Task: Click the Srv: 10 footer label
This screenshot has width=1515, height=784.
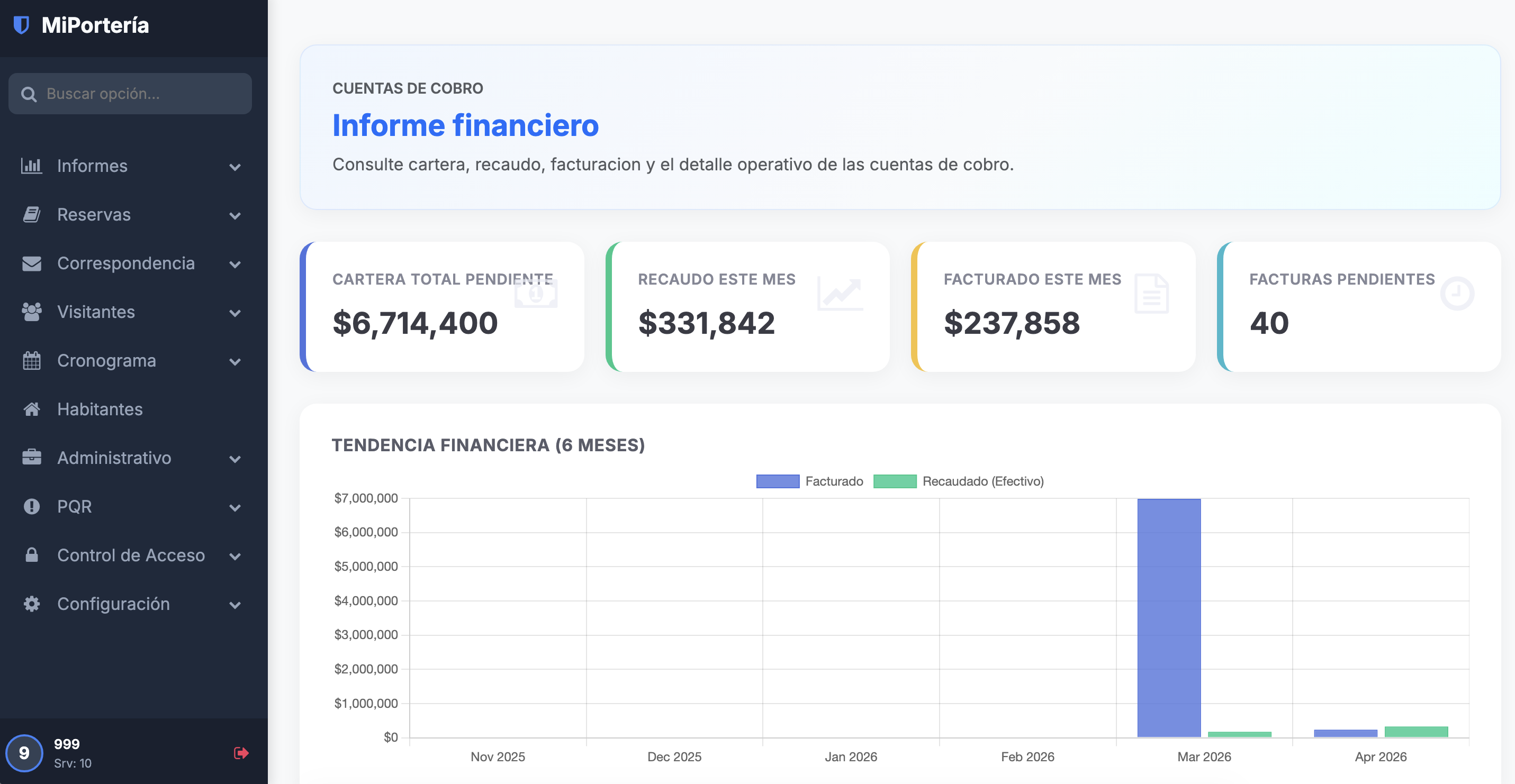Action: (x=73, y=763)
